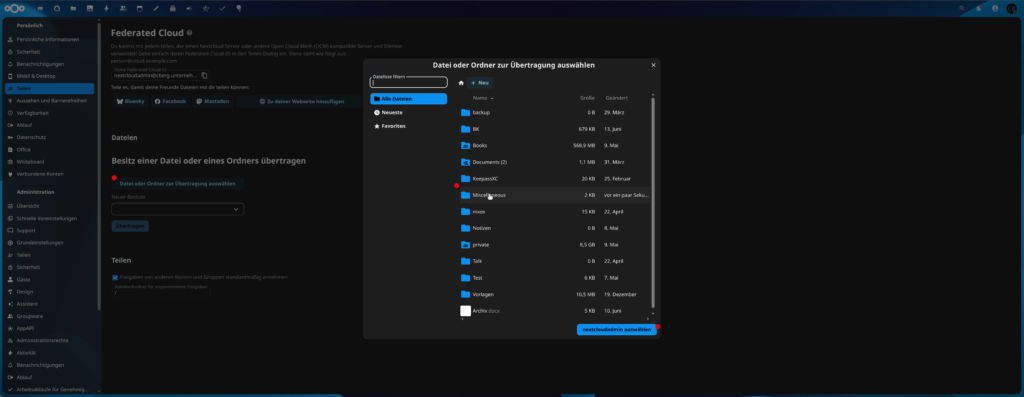Go to home folder in file picker
The image size is (1024, 397).
[x=461, y=83]
